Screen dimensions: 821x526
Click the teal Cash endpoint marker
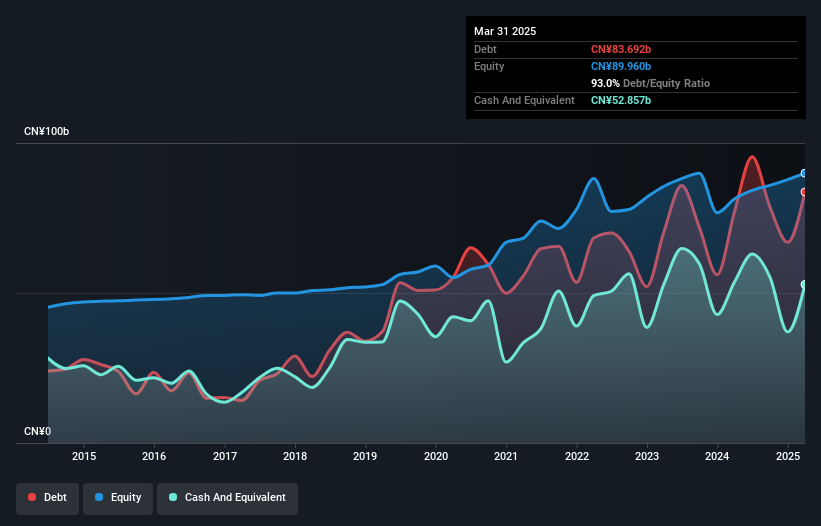coord(804,285)
